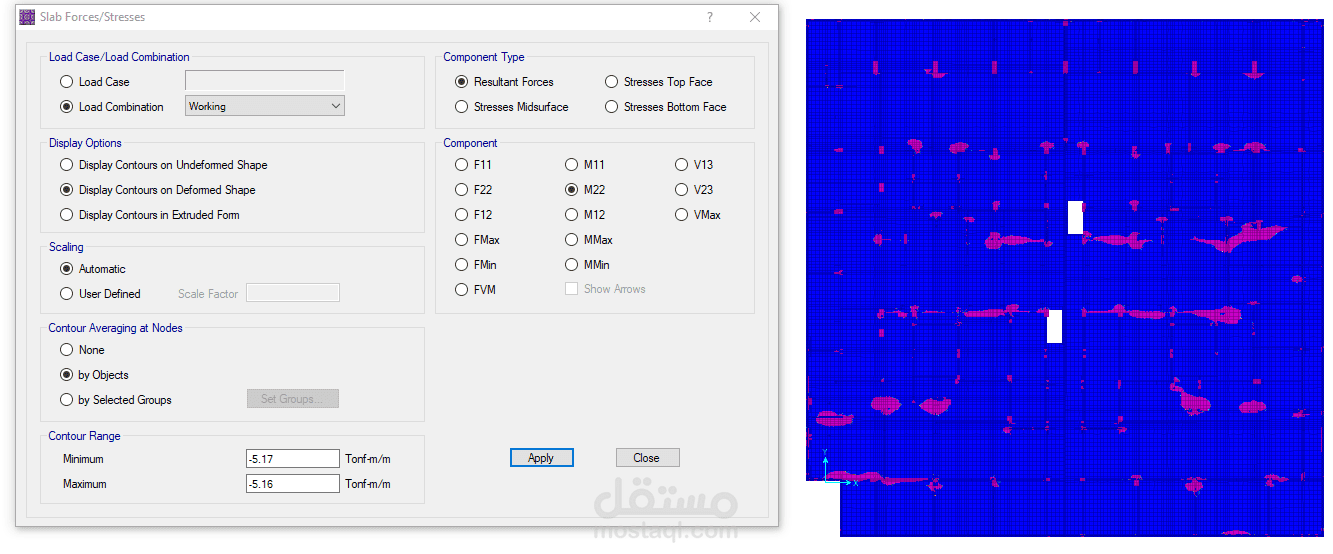The image size is (1333, 554).
Task: Select the FMin component
Action: (x=462, y=265)
